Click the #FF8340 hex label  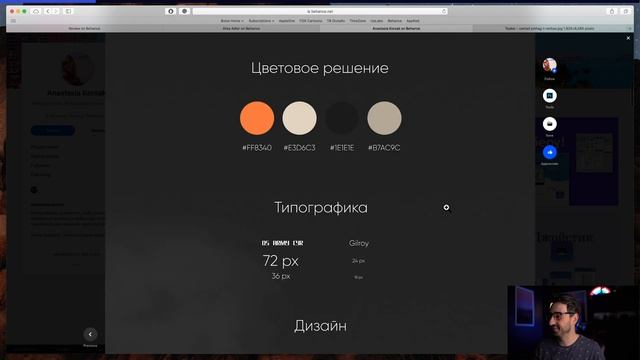(257, 148)
